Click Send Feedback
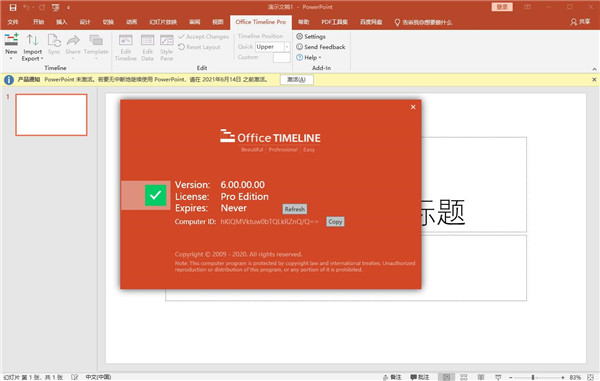 coord(321,47)
